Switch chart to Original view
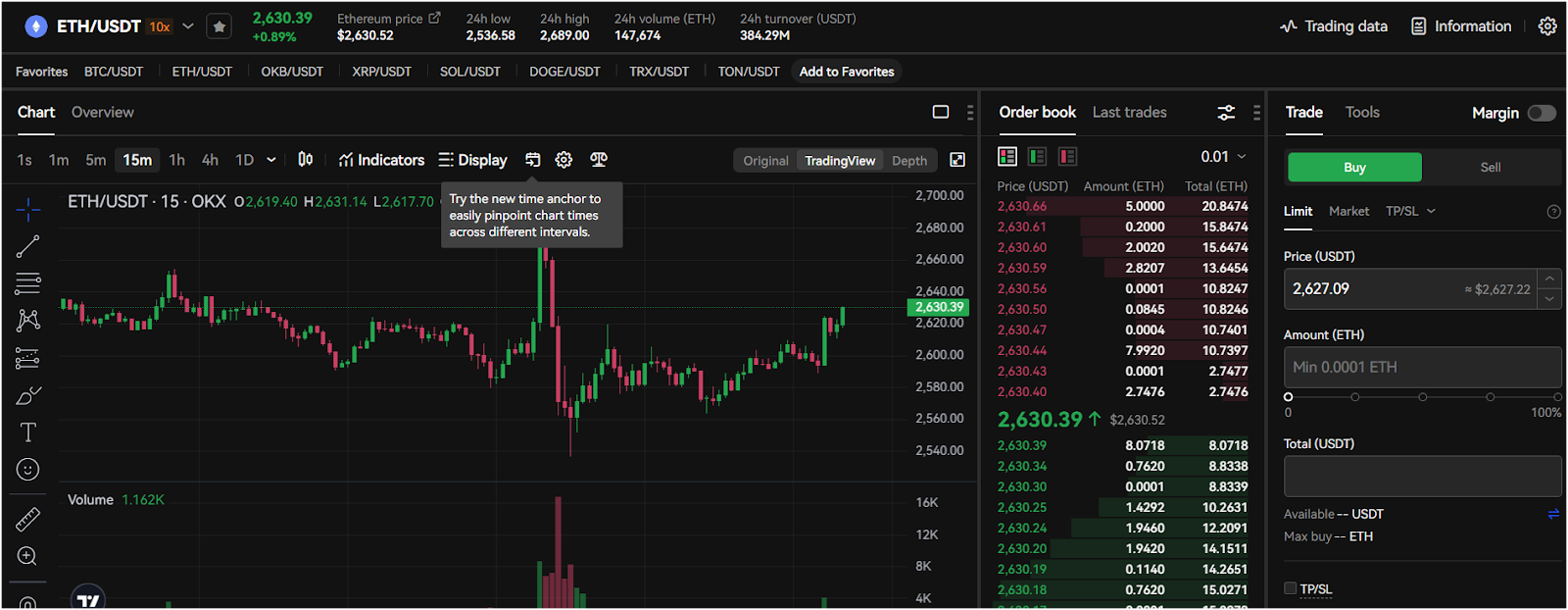Image resolution: width=1568 pixels, height=610 pixels. click(x=765, y=161)
